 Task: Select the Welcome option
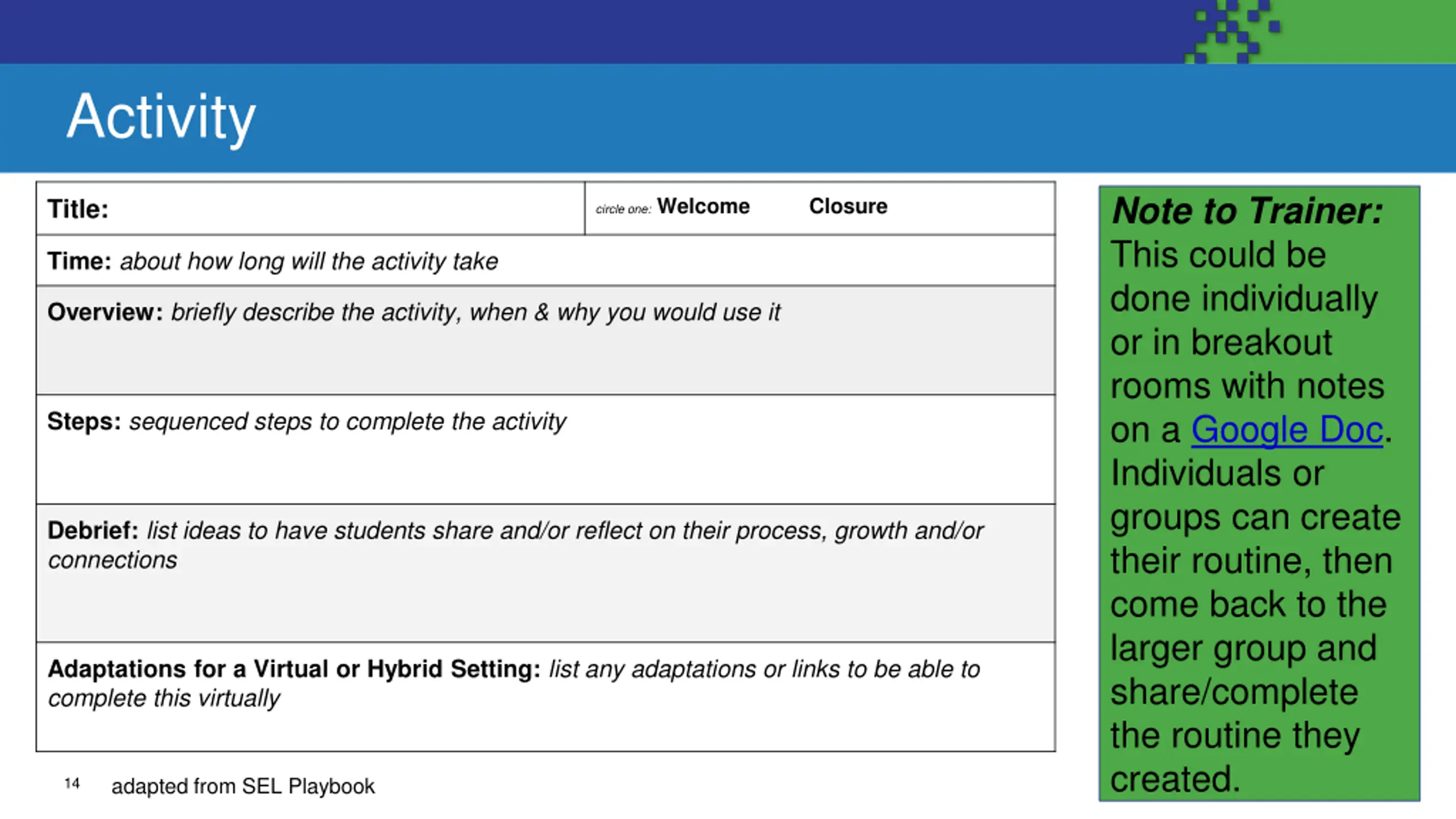(x=703, y=206)
